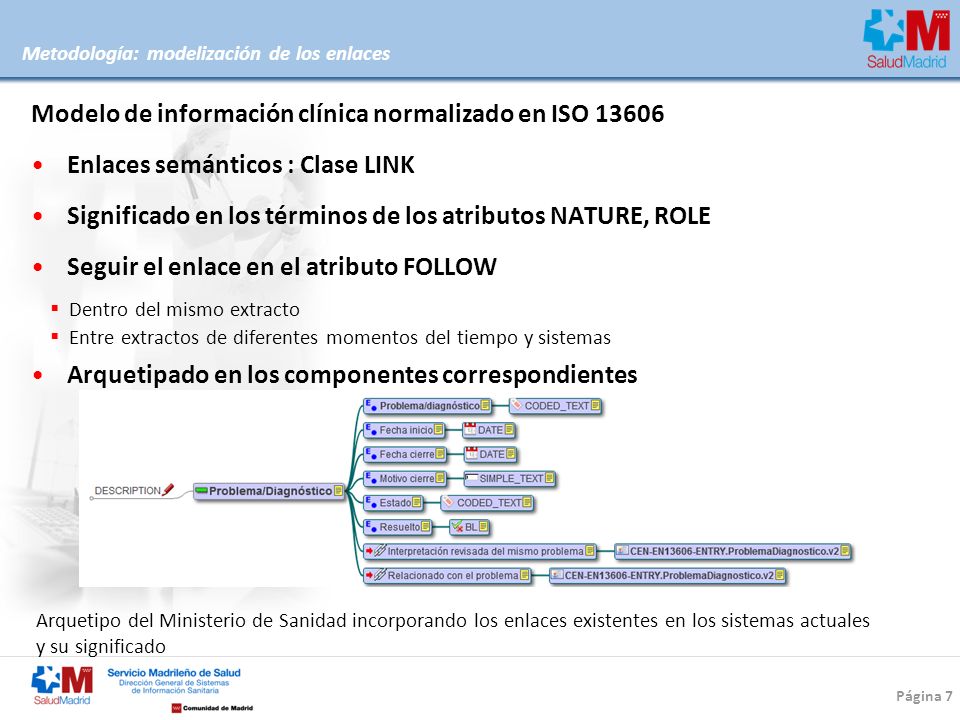Click bullet 'Enlaces semánticos : Clase LINK'
Image resolution: width=960 pixels, height=720 pixels.
point(241,165)
